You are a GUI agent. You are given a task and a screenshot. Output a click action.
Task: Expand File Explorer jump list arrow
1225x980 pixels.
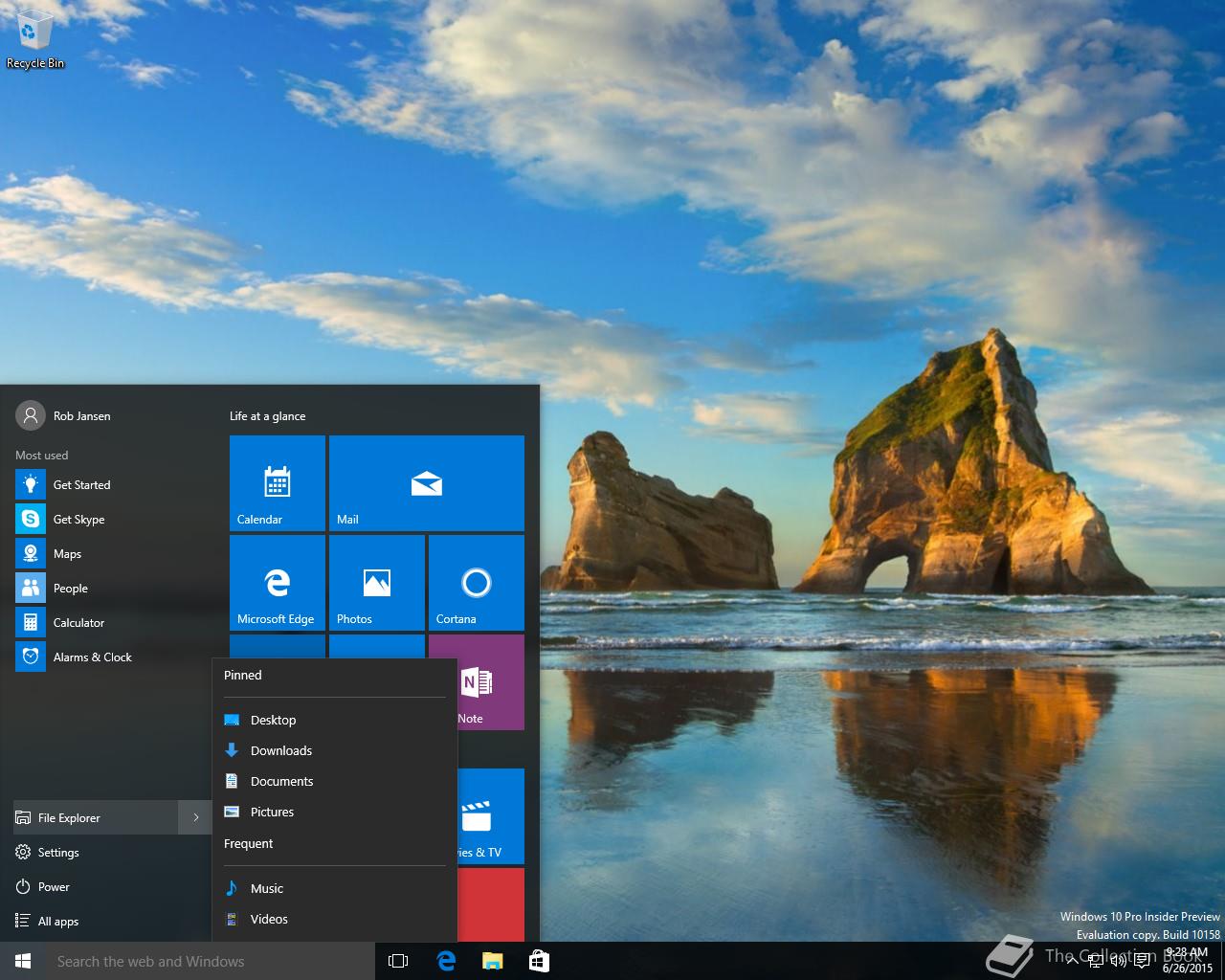pos(195,817)
